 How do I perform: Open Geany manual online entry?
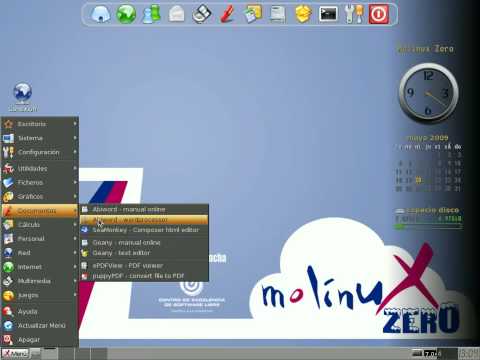coord(144,243)
